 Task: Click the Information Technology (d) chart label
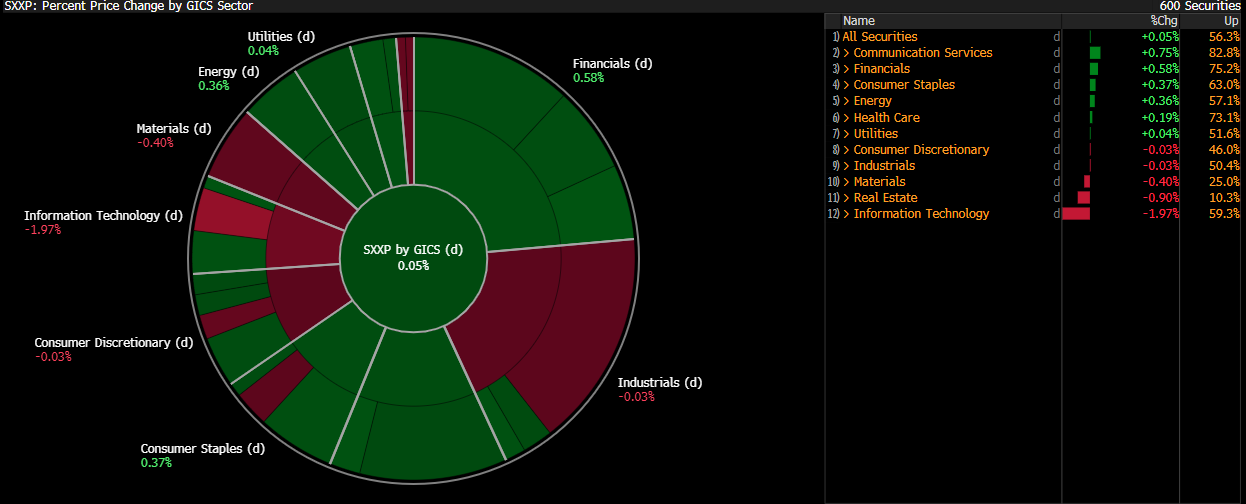(104, 216)
